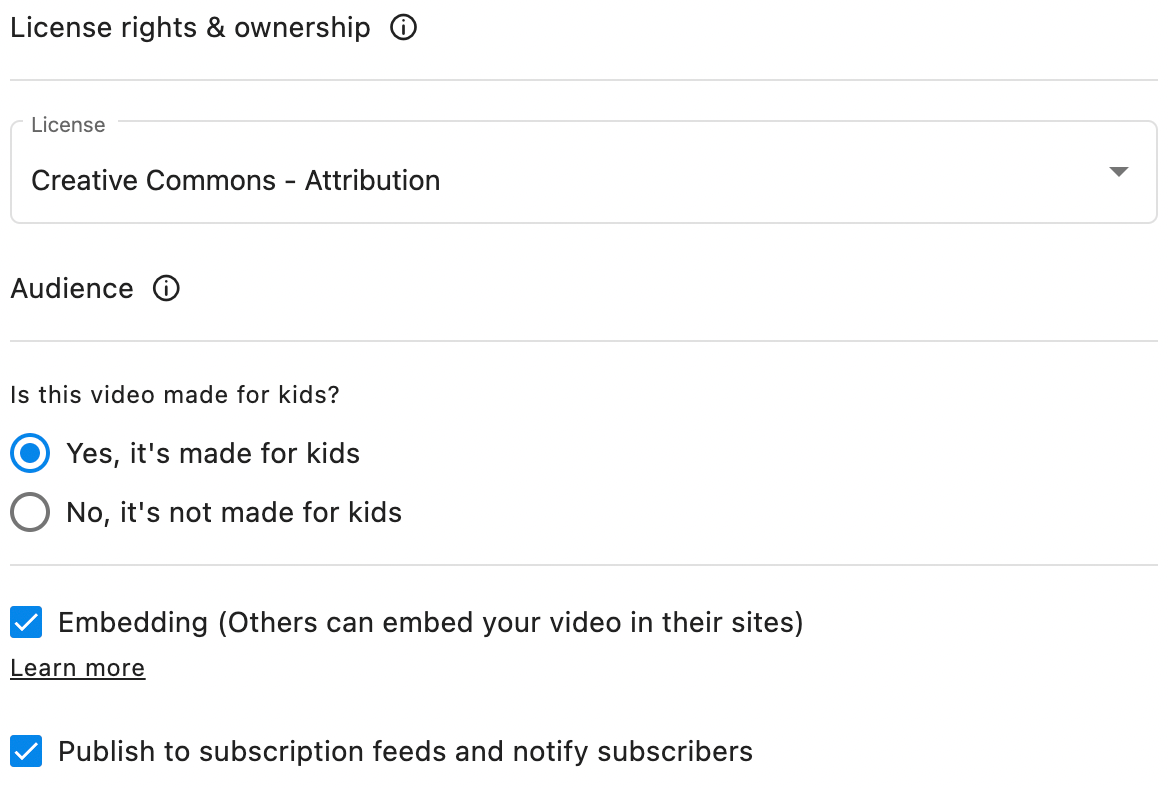Click the "License rights & ownership" heading
The image size is (1168, 788).
[x=190, y=28]
